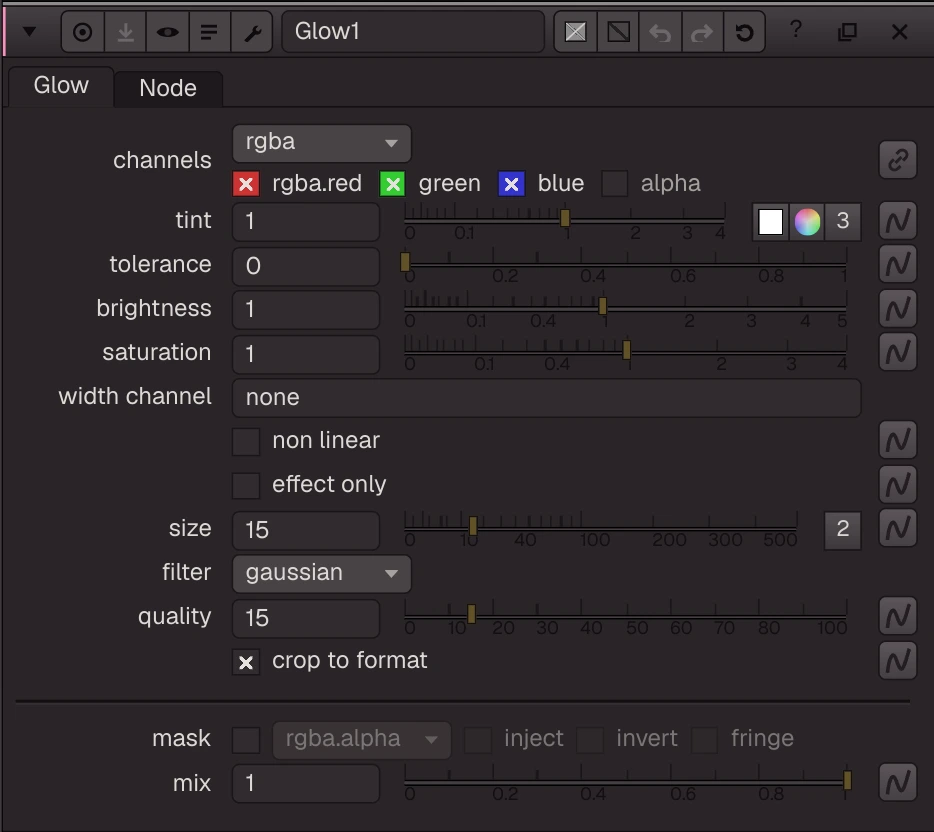Toggle the green channel checkbox
The image size is (934, 832).
click(x=393, y=183)
